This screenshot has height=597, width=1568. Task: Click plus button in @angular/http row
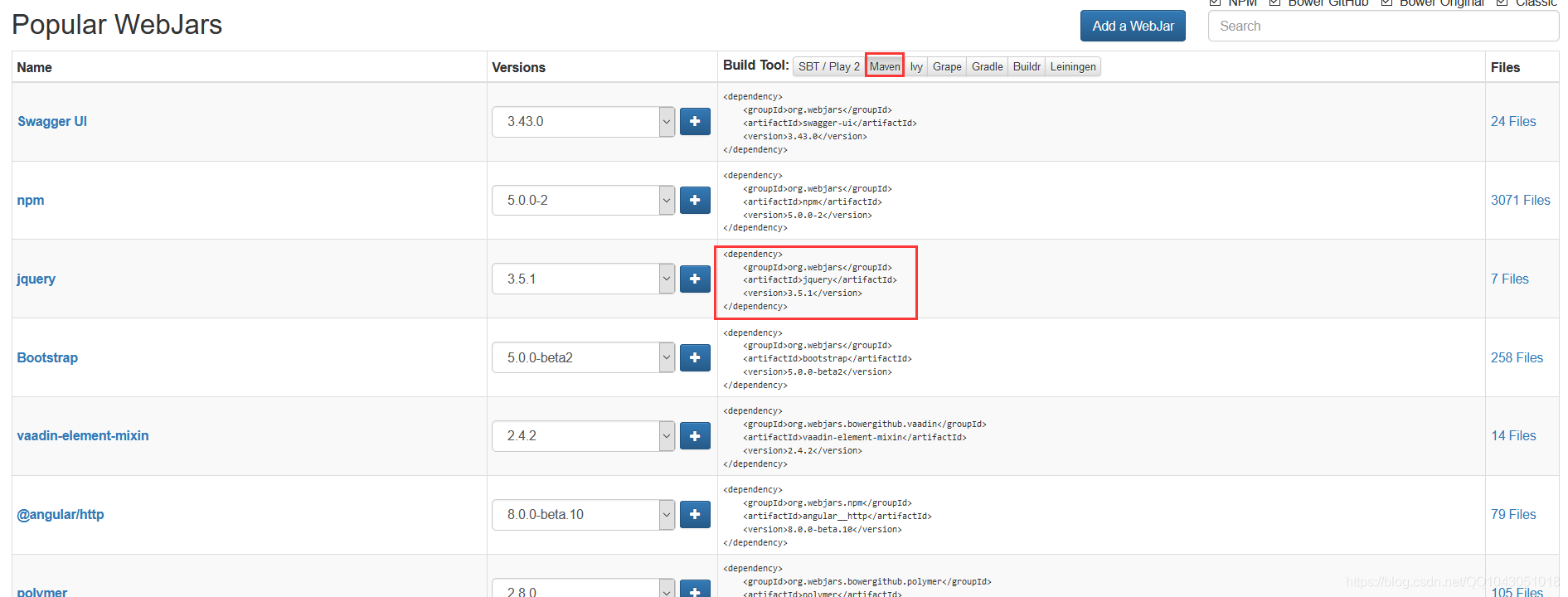(x=695, y=514)
